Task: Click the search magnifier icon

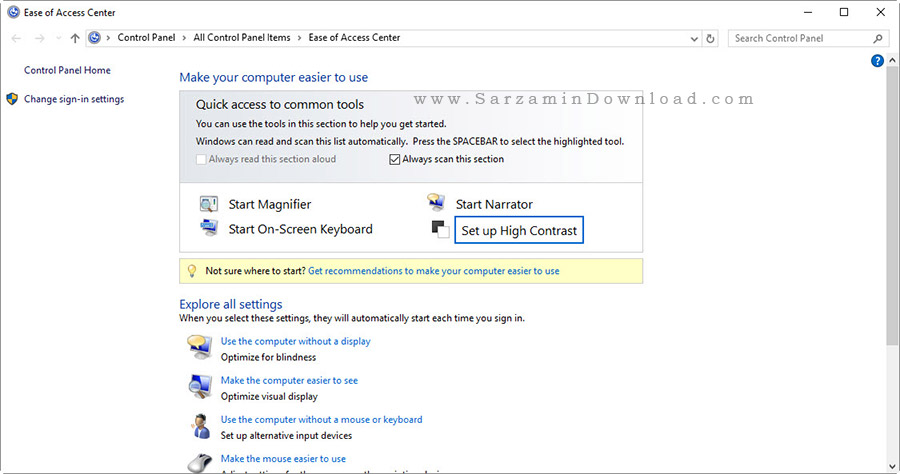Action: coord(878,38)
